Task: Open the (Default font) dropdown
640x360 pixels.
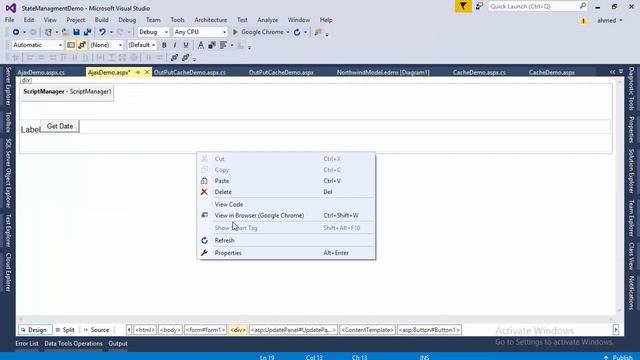Action: (x=142, y=45)
